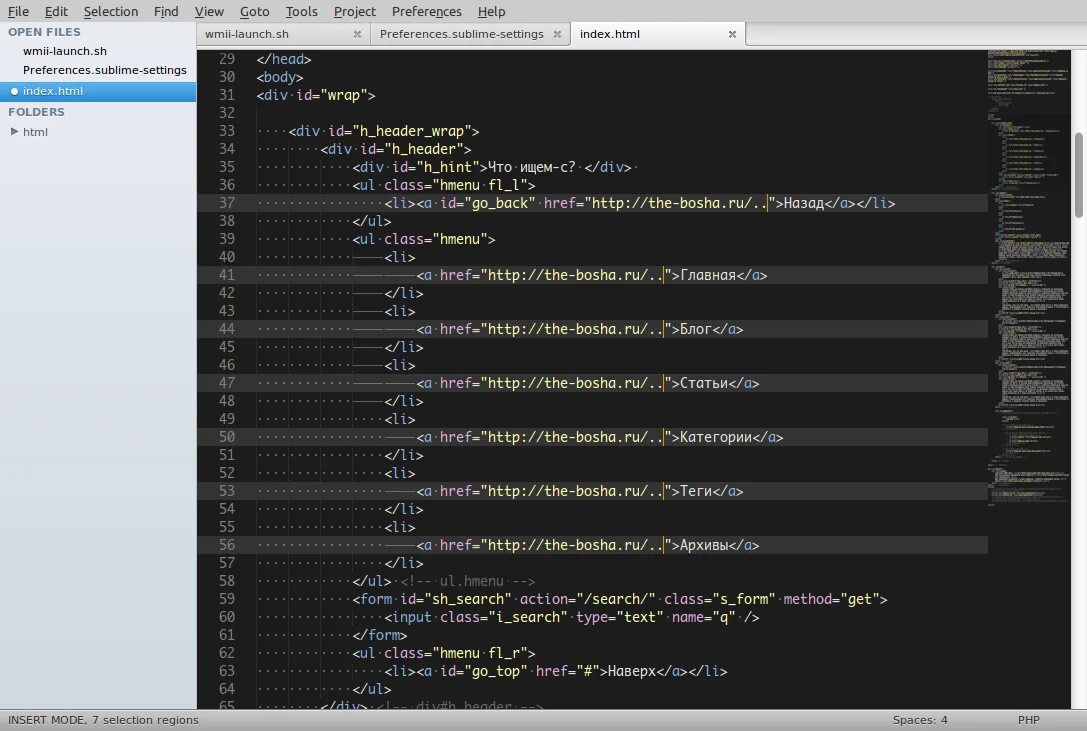The width and height of the screenshot is (1087, 731).
Task: Close the Preferences.sublime-settings tab
Action: (557, 34)
